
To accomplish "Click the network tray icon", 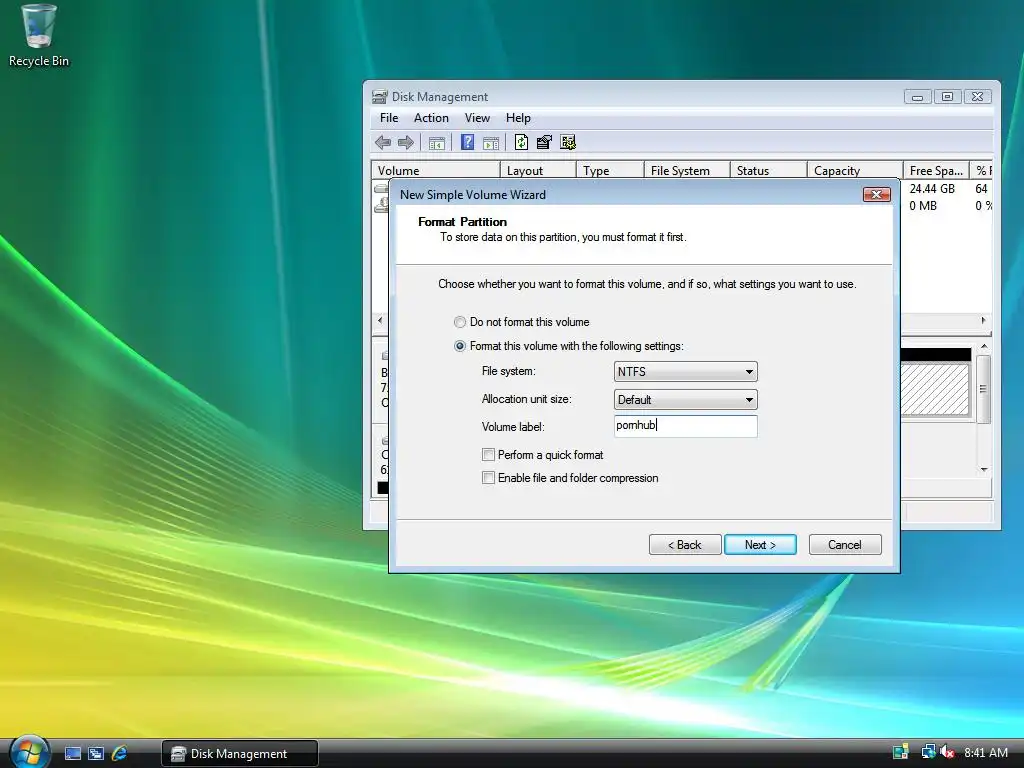I will [928, 752].
